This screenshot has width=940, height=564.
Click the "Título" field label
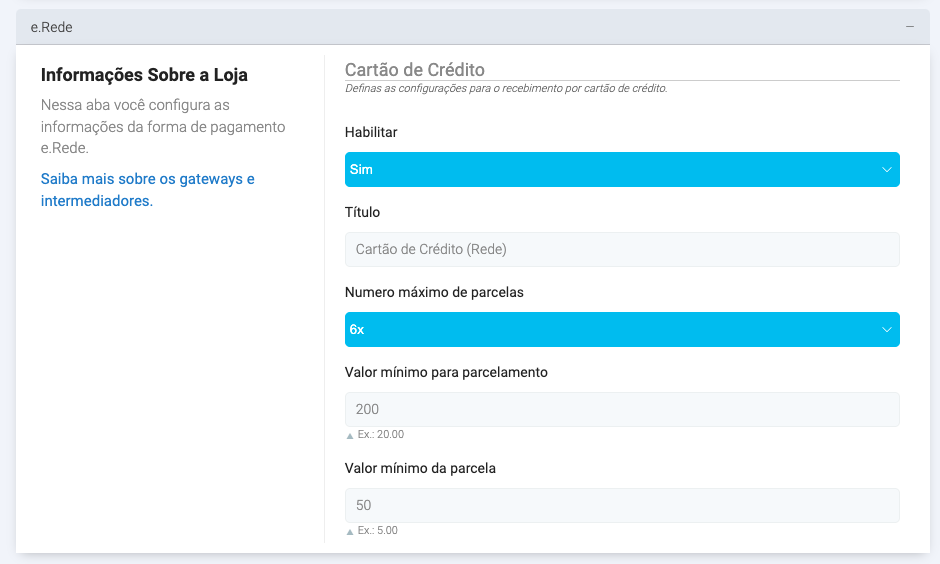coord(362,212)
